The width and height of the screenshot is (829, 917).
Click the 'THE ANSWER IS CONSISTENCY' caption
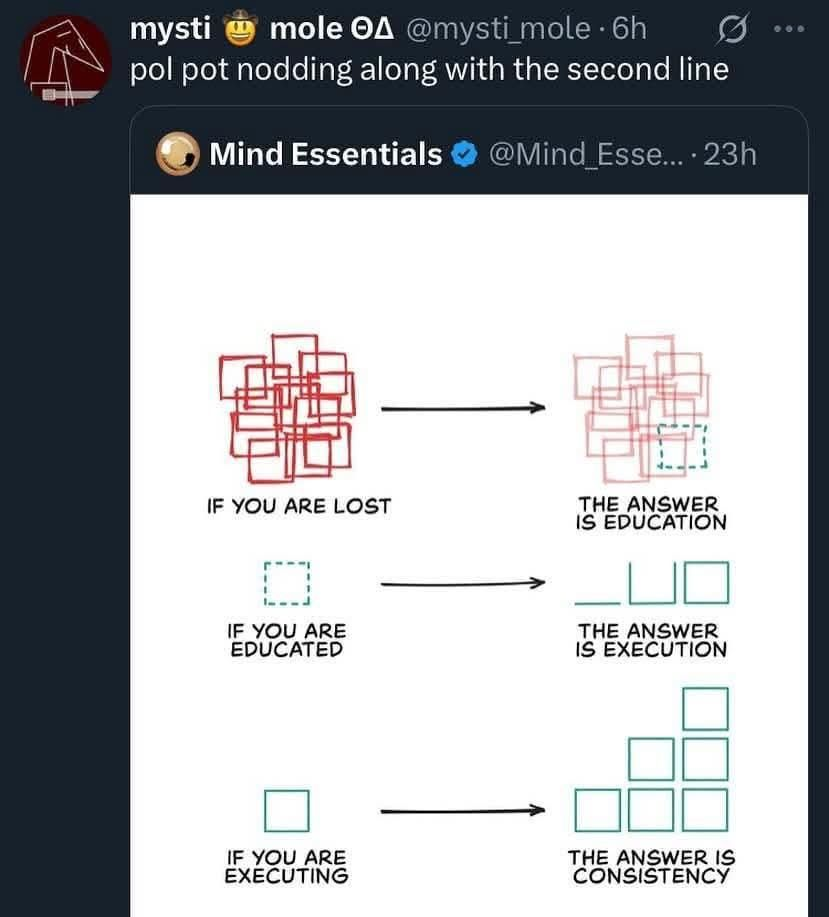(x=651, y=867)
